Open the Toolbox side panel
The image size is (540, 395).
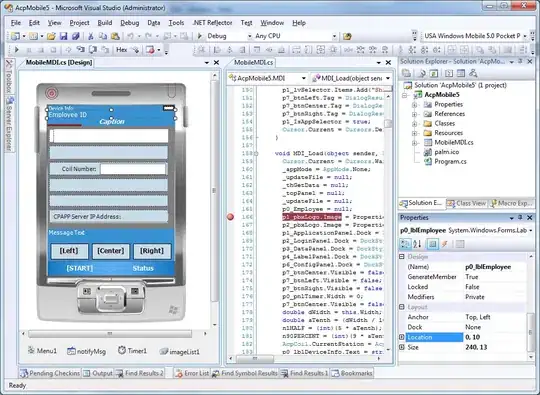click(x=9, y=76)
